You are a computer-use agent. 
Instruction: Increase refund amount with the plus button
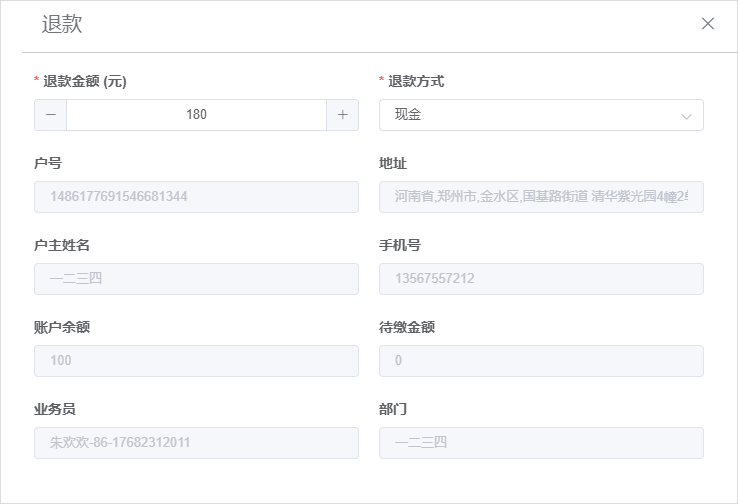[343, 115]
